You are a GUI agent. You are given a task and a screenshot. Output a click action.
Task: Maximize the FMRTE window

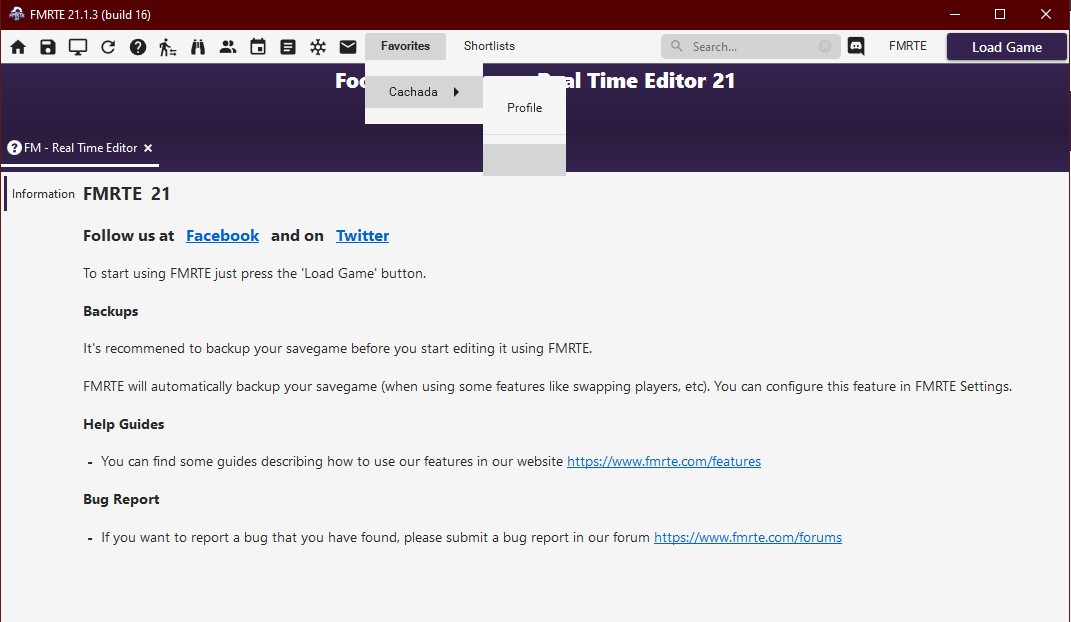tap(1000, 14)
